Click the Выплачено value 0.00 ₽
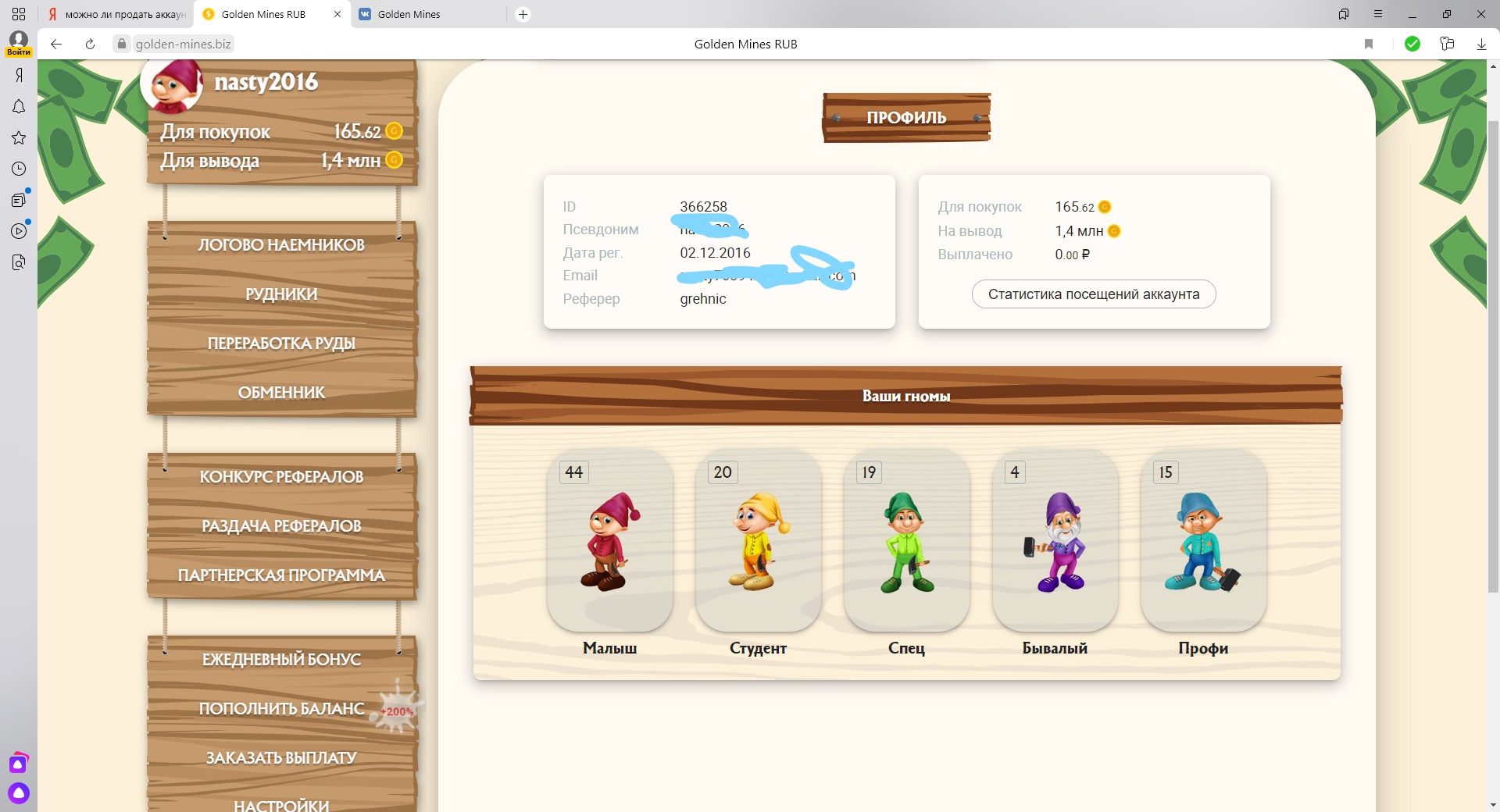Viewport: 1500px width, 812px height. click(x=1073, y=255)
